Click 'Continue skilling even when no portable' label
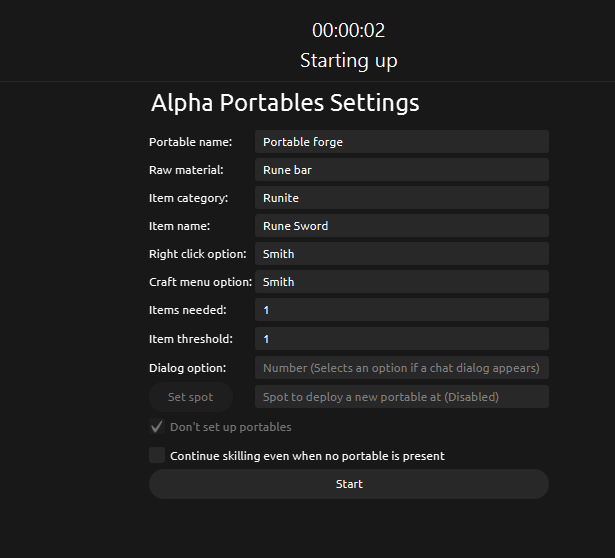615x558 pixels. pos(307,456)
